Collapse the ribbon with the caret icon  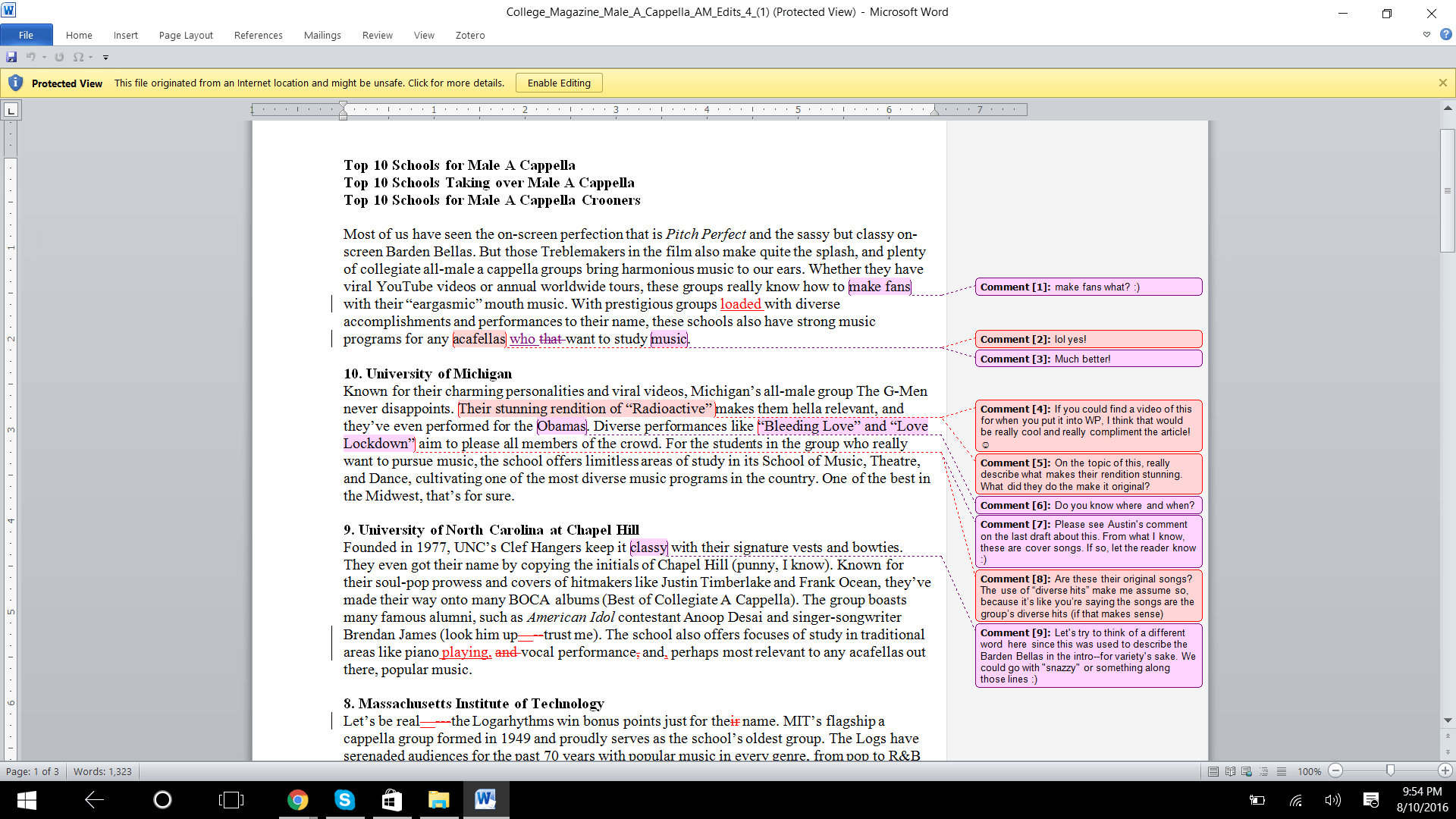pyautogui.click(x=1426, y=34)
